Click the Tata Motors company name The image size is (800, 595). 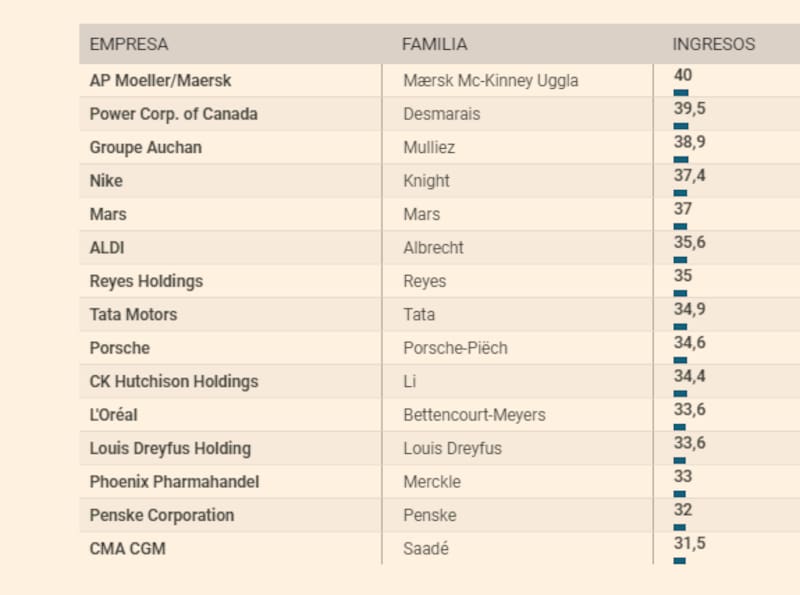tap(133, 314)
